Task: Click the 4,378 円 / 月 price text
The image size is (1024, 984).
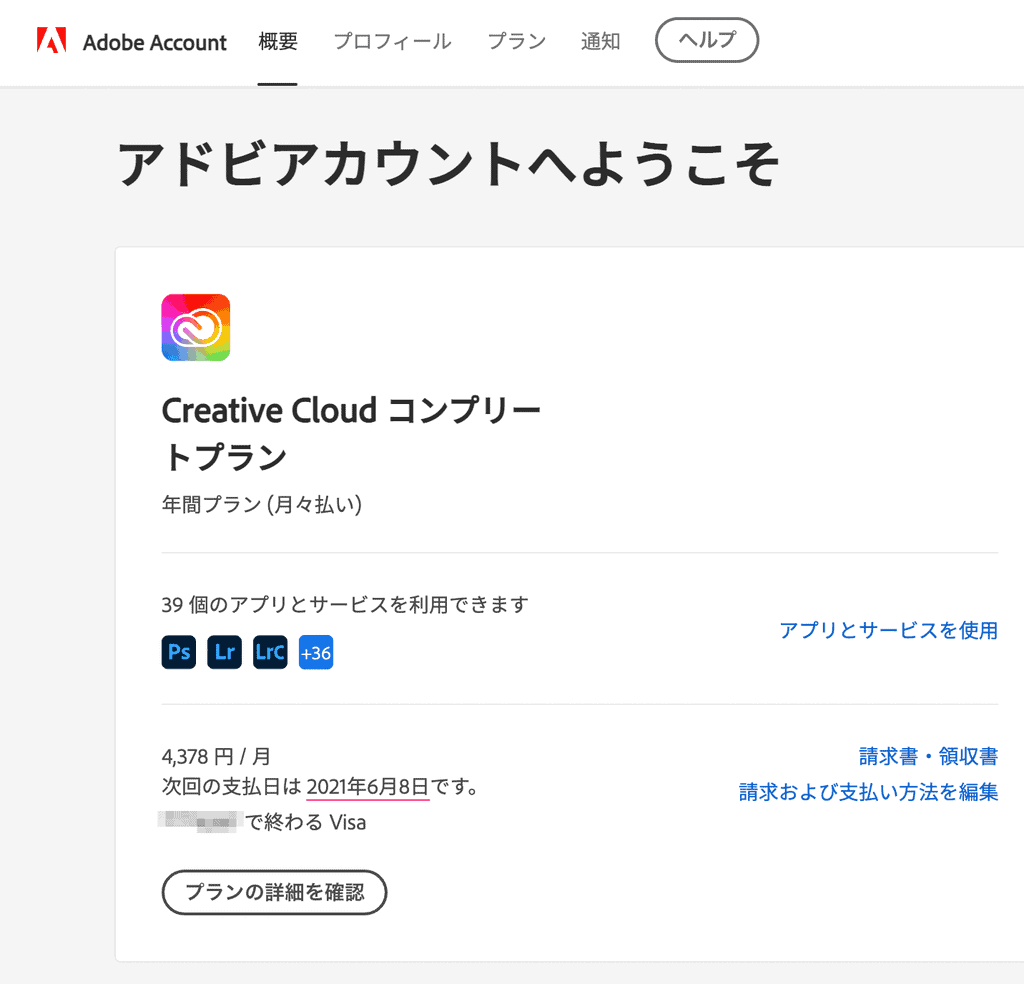Action: (x=216, y=756)
